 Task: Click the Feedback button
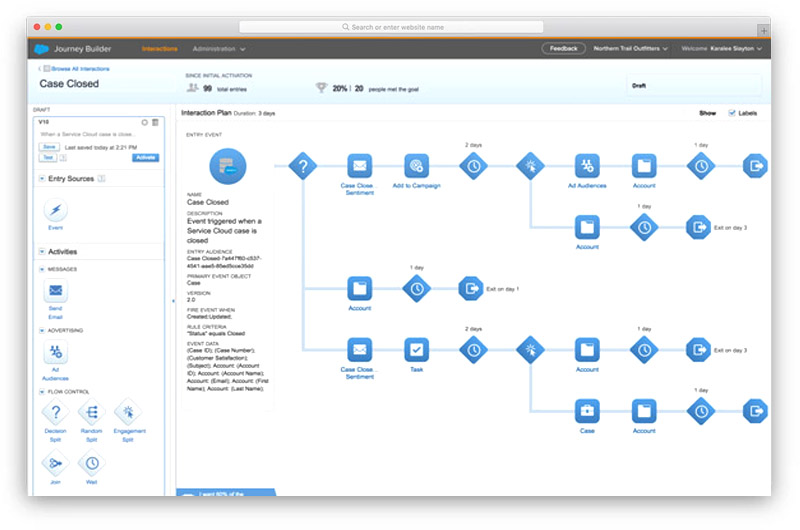563,48
